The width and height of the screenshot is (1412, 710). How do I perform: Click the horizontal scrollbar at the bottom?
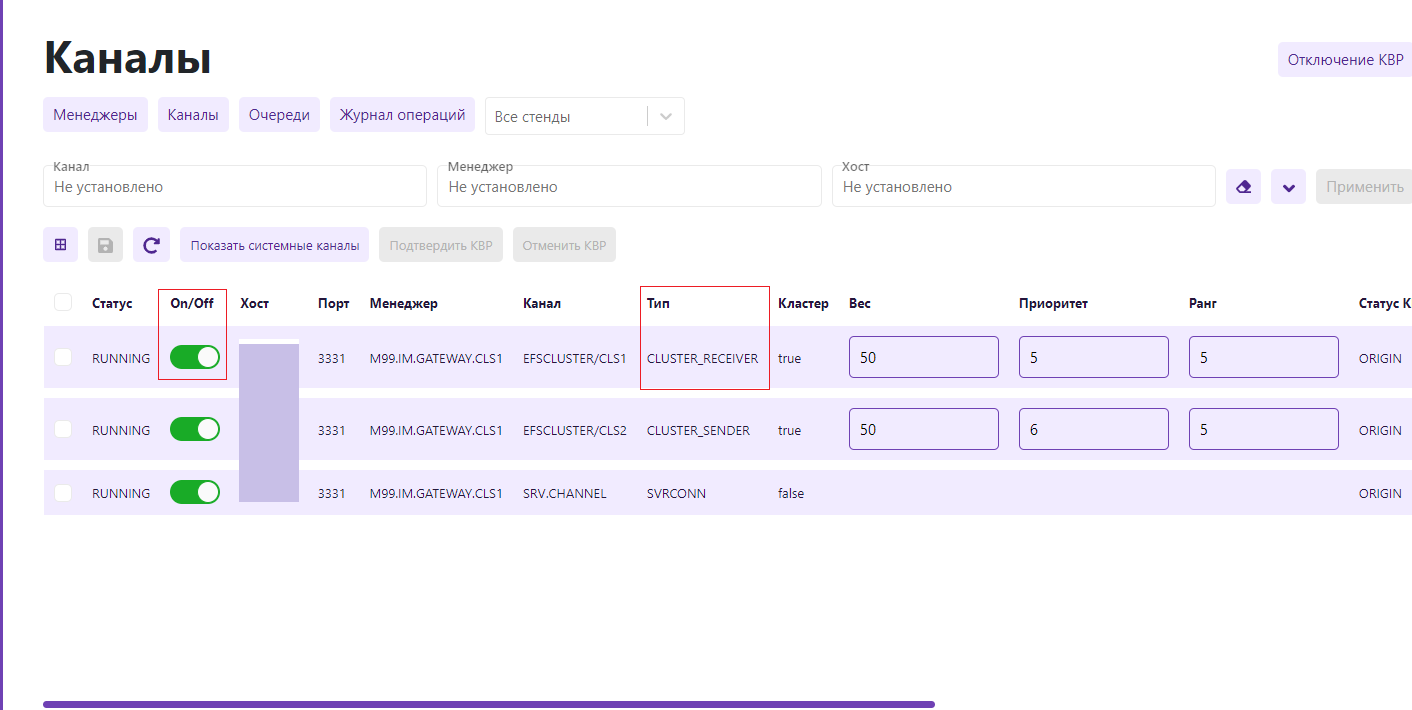point(488,704)
